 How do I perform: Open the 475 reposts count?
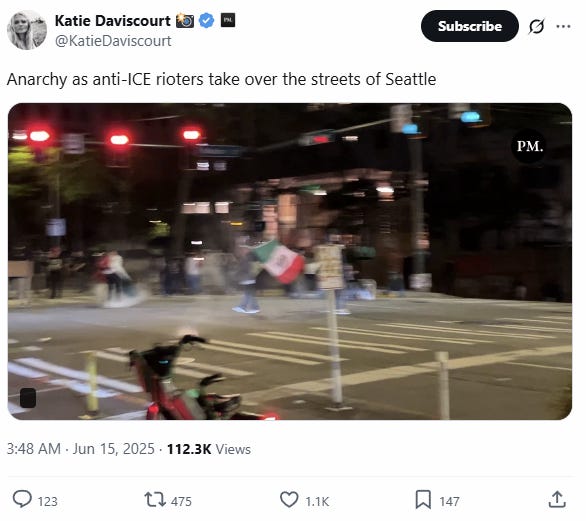click(x=181, y=501)
